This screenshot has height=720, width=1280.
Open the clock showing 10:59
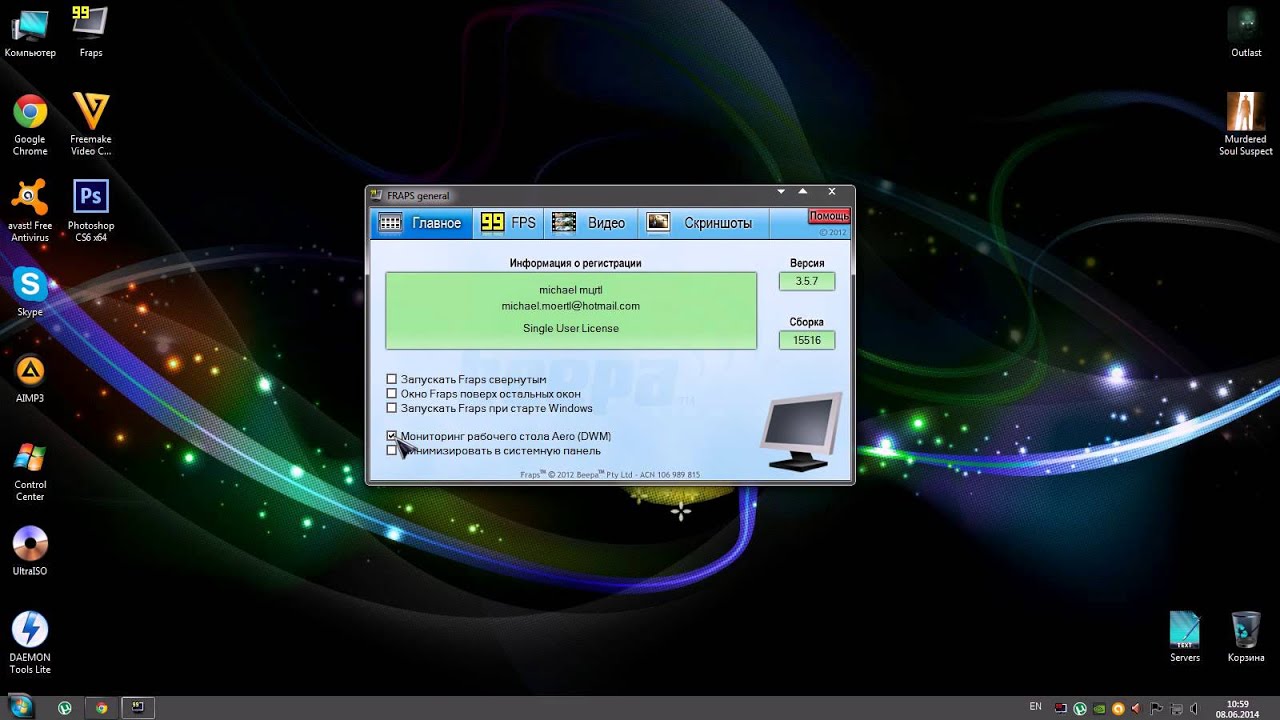[1237, 708]
